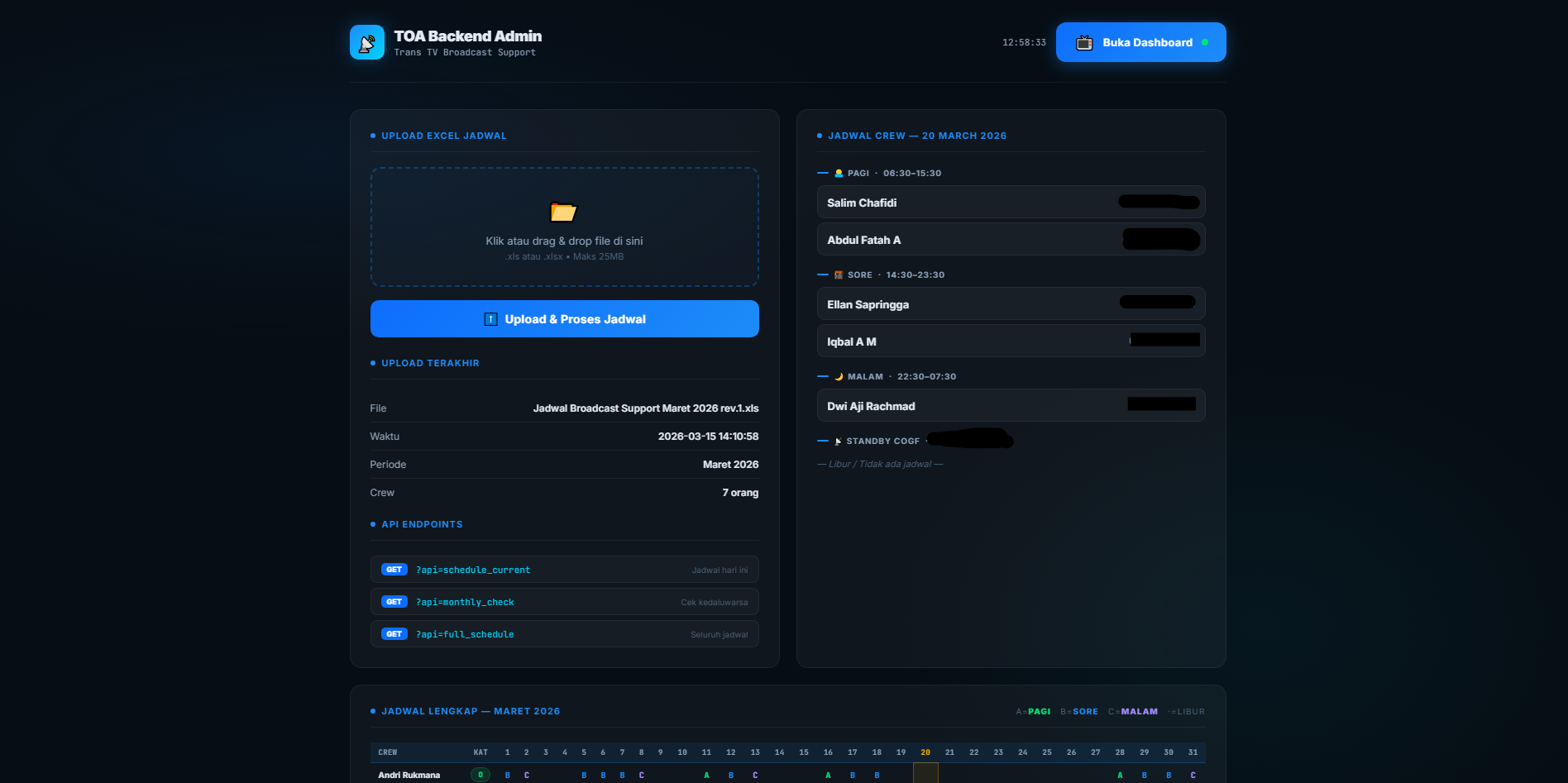Click the upload arrow icon on button
Image resolution: width=1568 pixels, height=783 pixels.
click(x=490, y=319)
